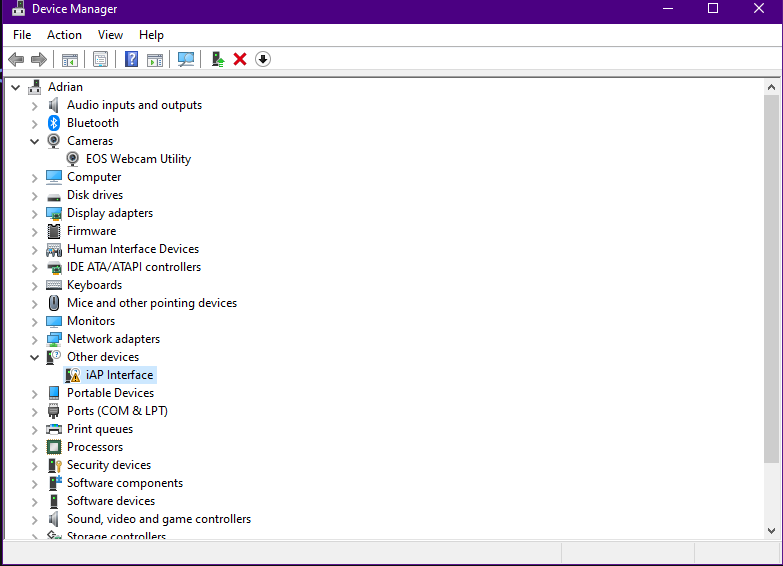The image size is (783, 566).
Task: Expand the Software components category
Action: (x=34, y=484)
